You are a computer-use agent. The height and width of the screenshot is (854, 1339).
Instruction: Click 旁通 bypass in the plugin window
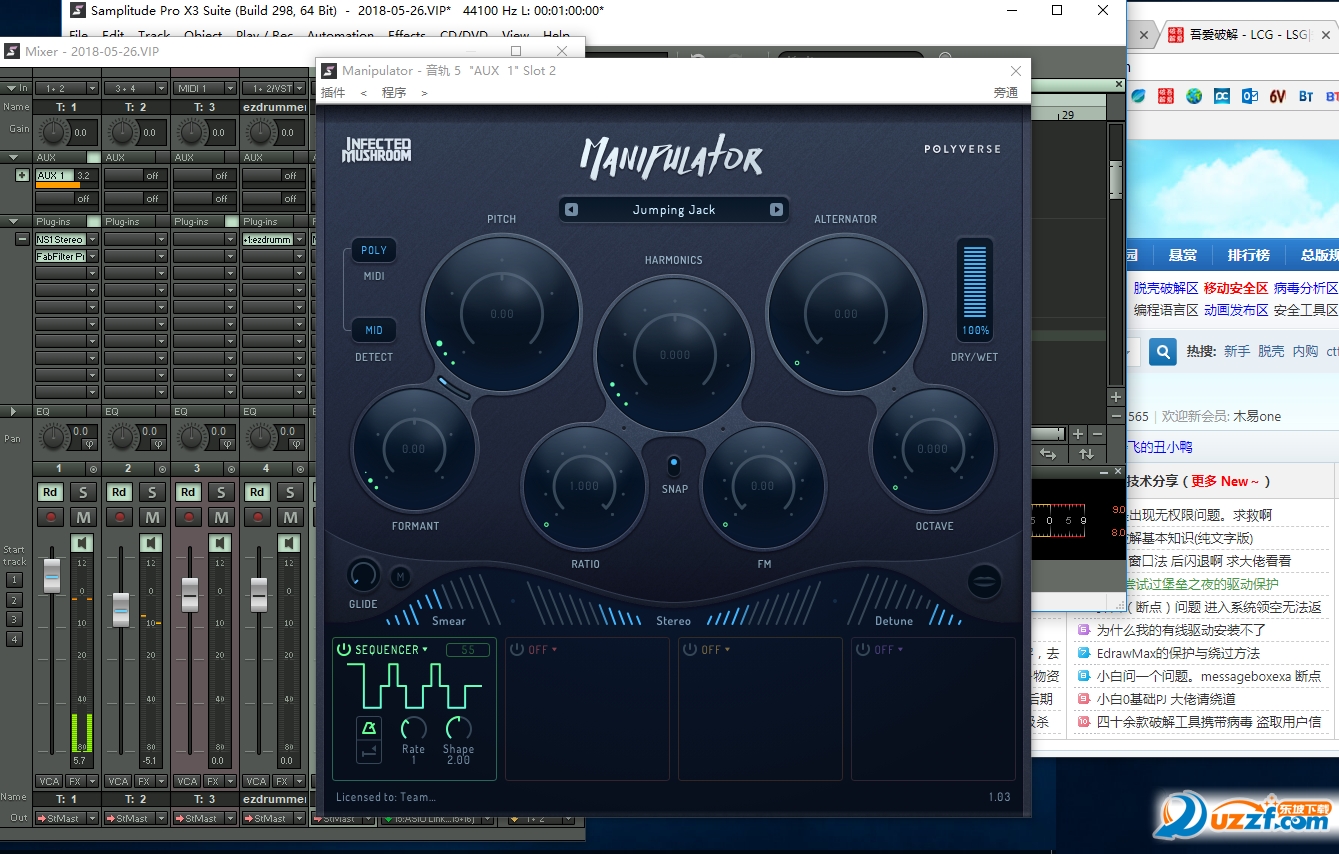[1006, 93]
